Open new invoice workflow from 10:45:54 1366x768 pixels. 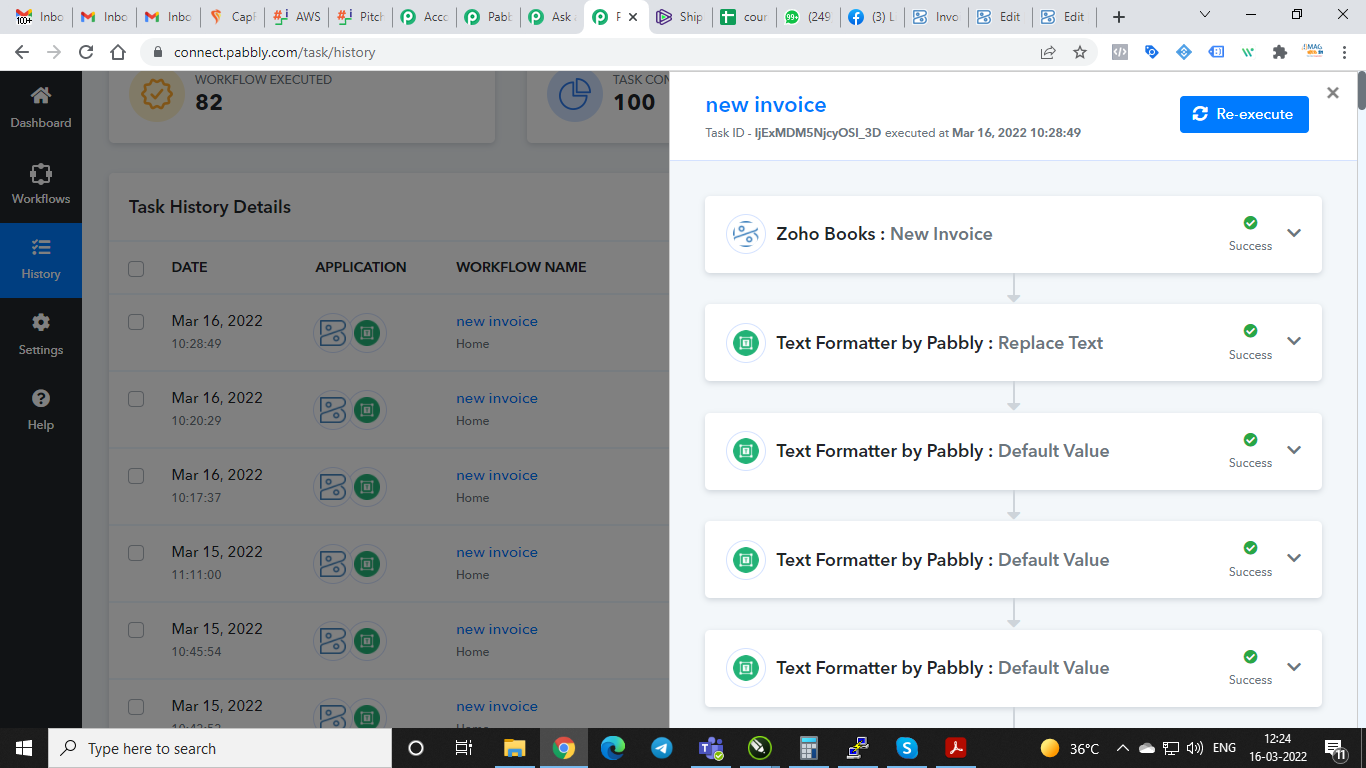[497, 629]
